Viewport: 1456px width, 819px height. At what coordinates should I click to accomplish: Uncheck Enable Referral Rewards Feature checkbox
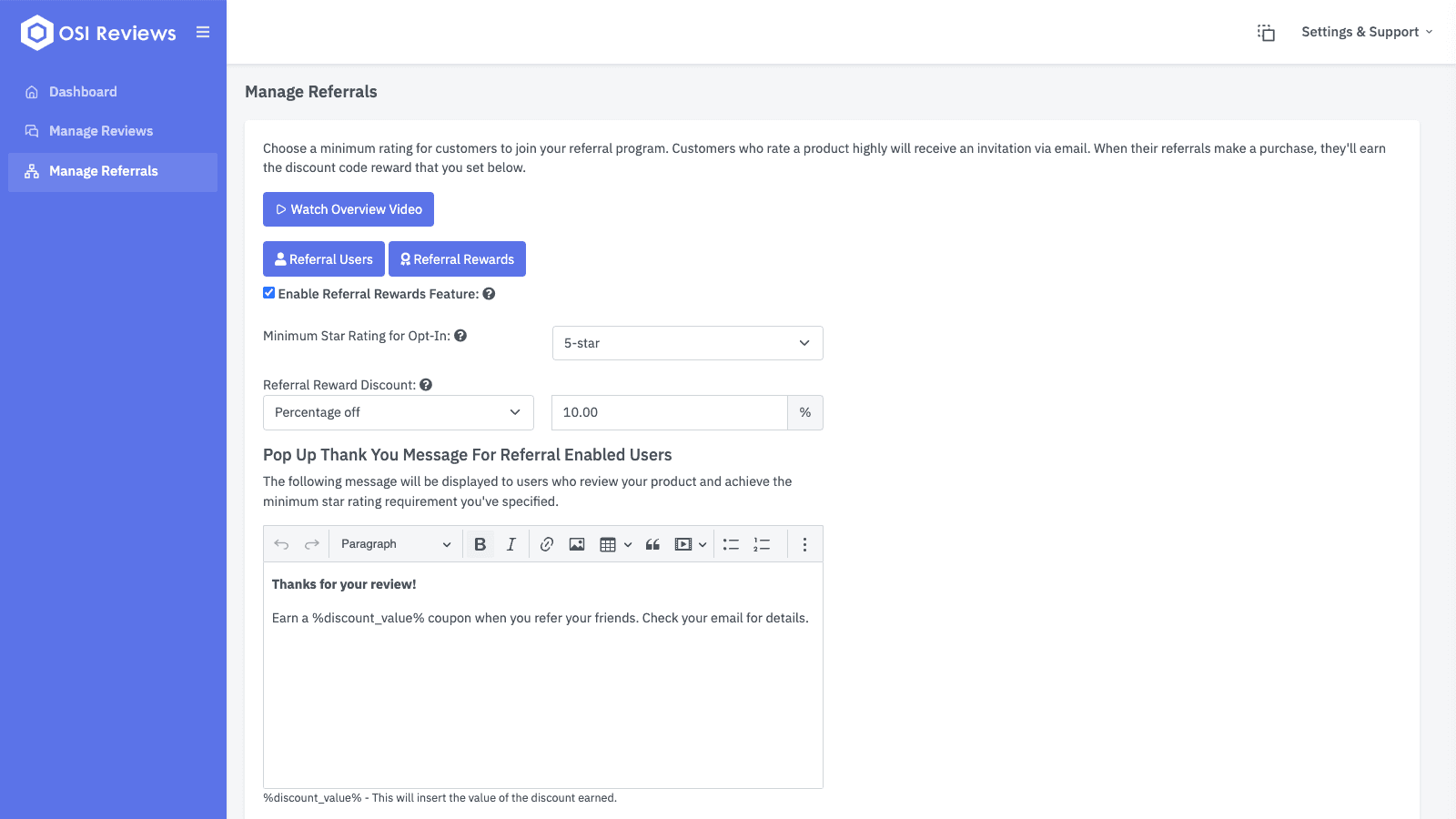click(x=269, y=293)
